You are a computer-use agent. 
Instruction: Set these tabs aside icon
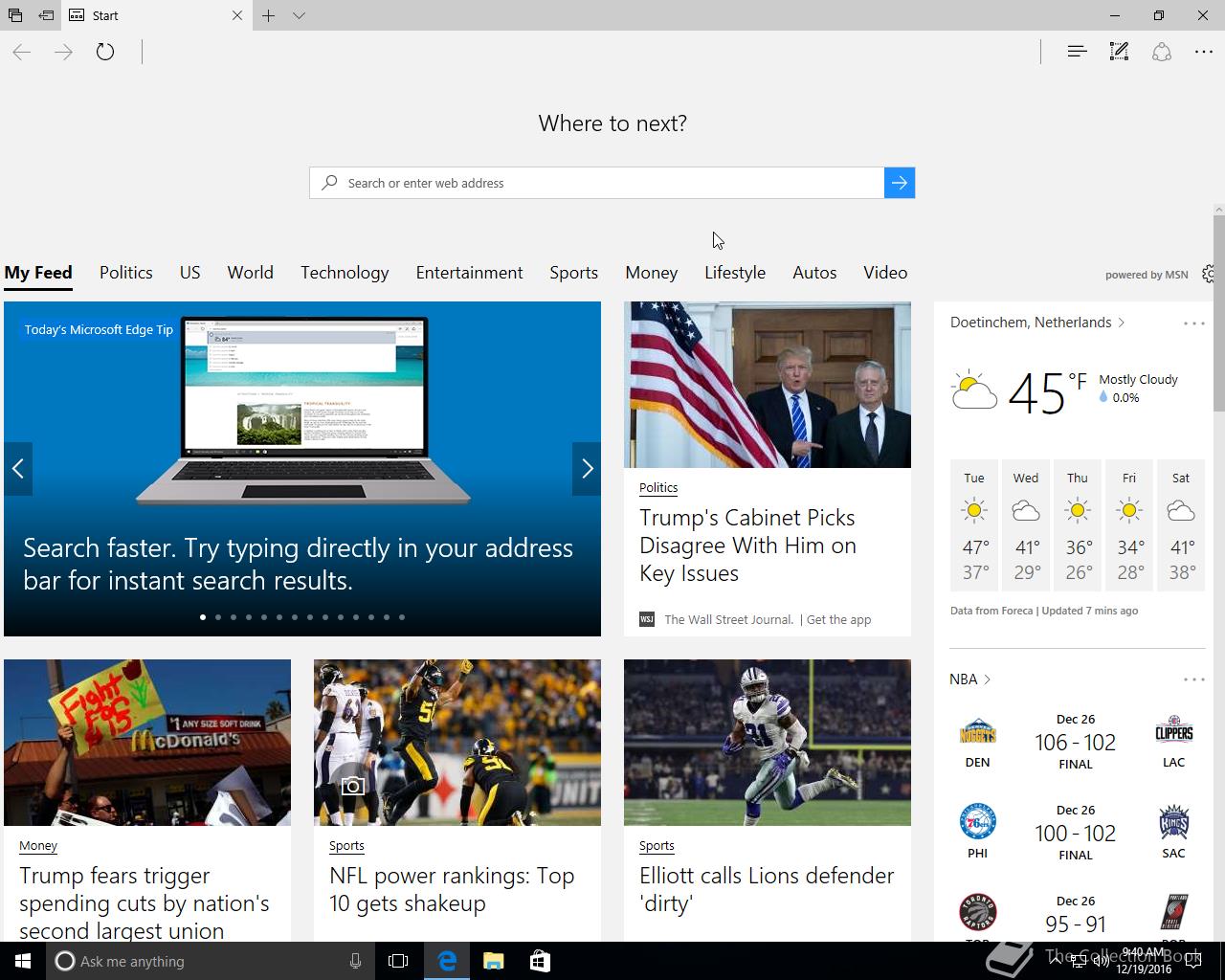tap(46, 15)
